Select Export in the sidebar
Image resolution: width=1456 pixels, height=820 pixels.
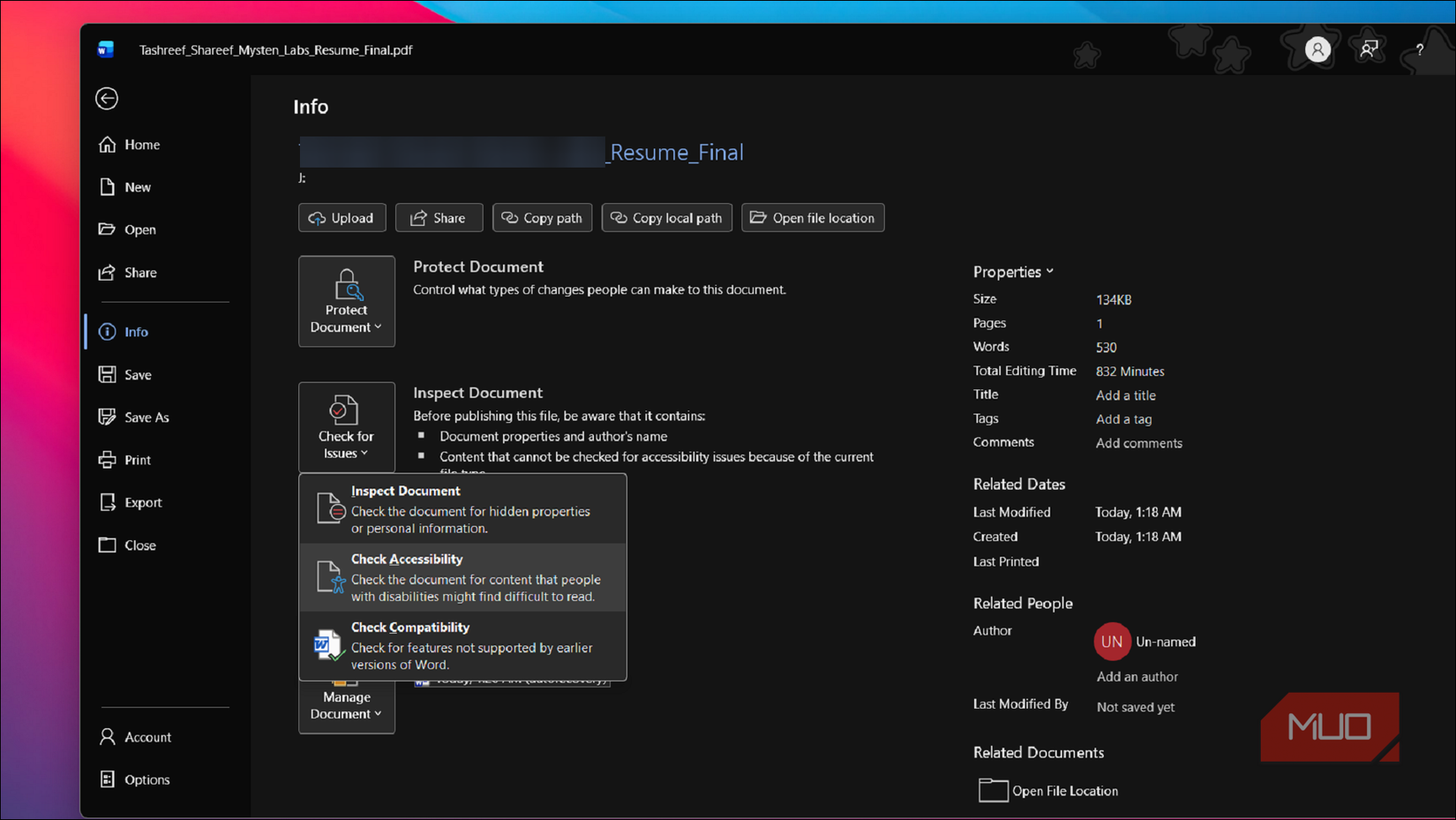click(x=131, y=502)
